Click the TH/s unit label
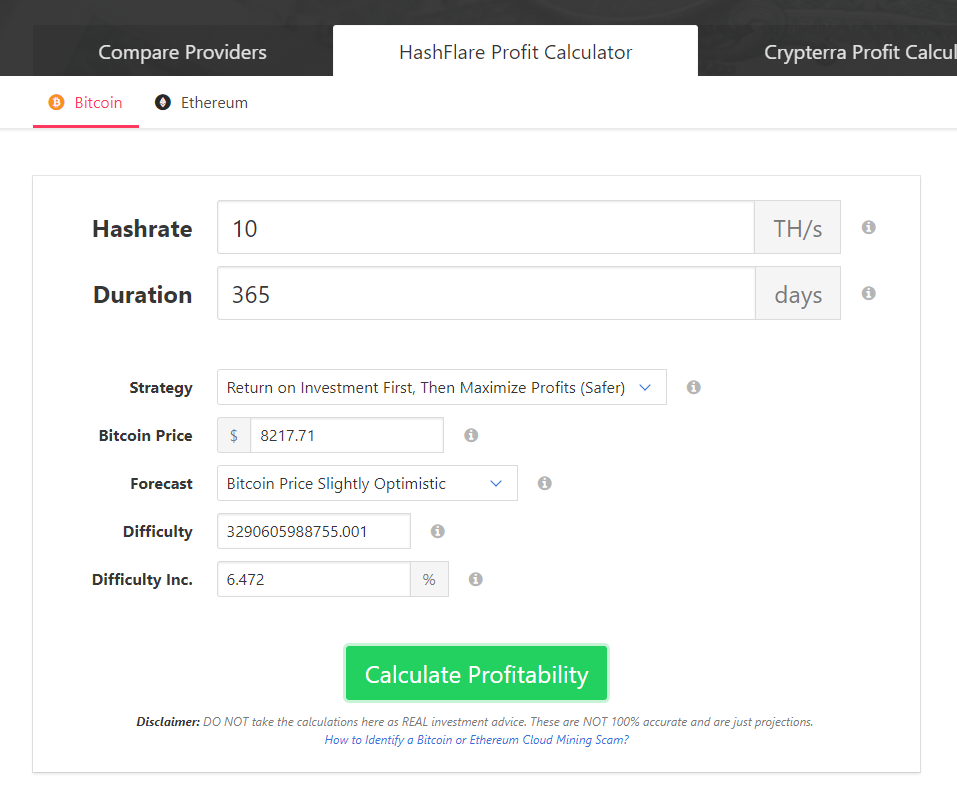 click(798, 228)
